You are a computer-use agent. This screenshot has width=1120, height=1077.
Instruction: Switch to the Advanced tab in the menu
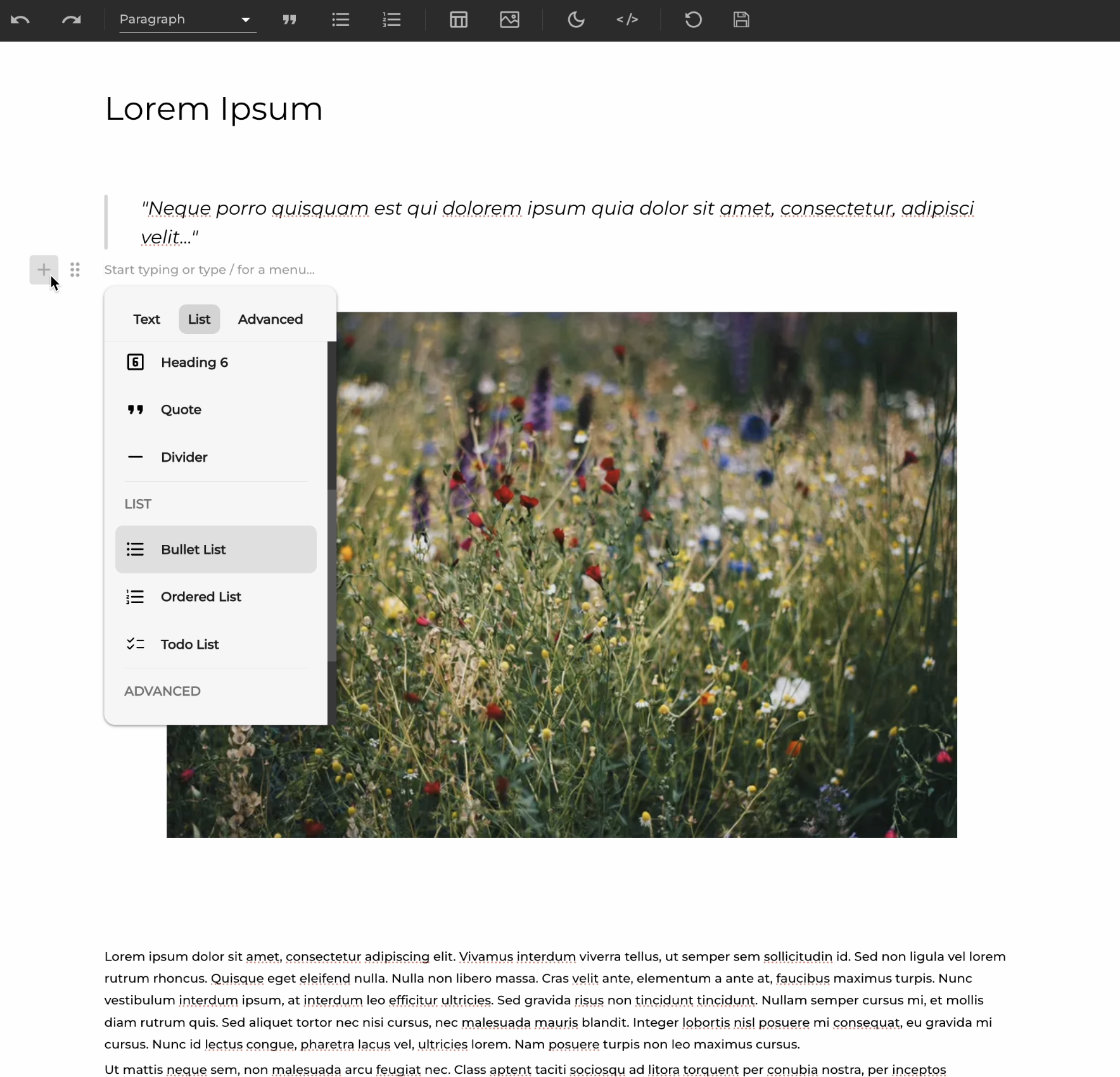(x=270, y=319)
